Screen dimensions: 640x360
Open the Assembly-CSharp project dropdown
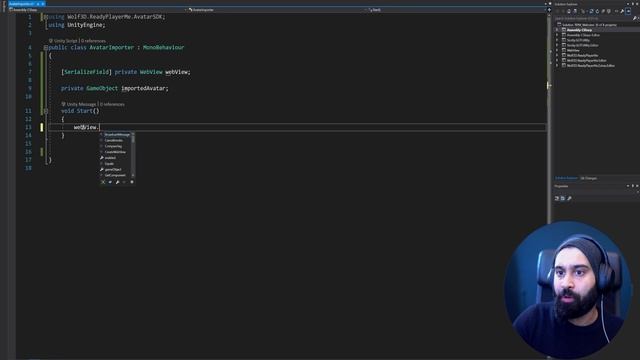[185, 10]
